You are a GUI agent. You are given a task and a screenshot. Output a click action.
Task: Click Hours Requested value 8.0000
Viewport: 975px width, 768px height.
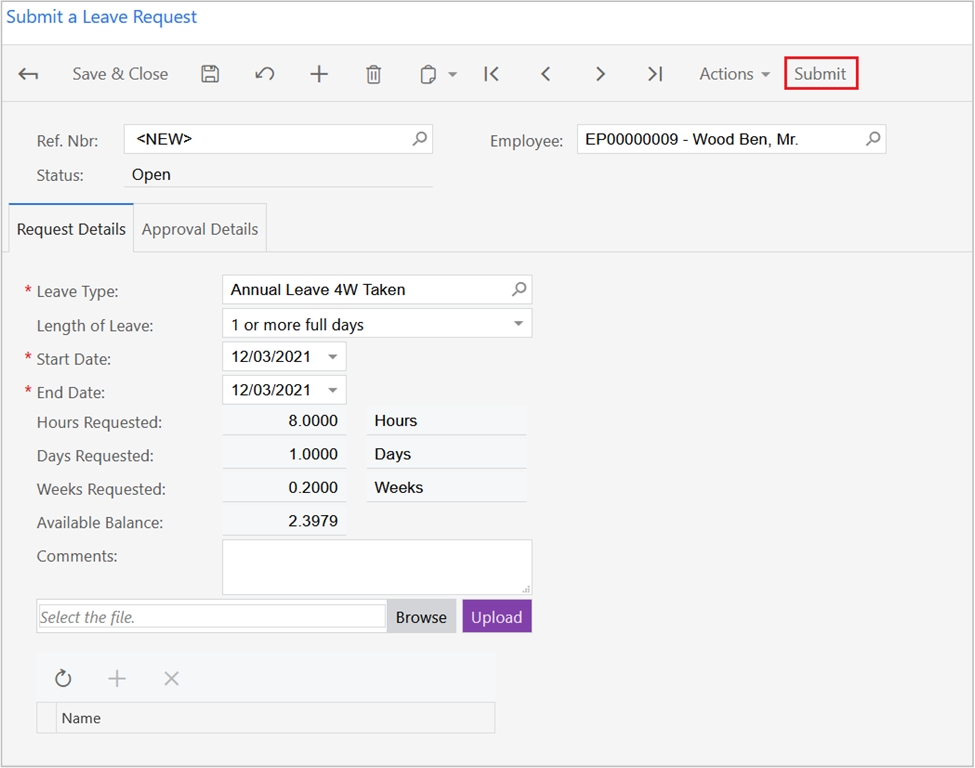tap(313, 421)
